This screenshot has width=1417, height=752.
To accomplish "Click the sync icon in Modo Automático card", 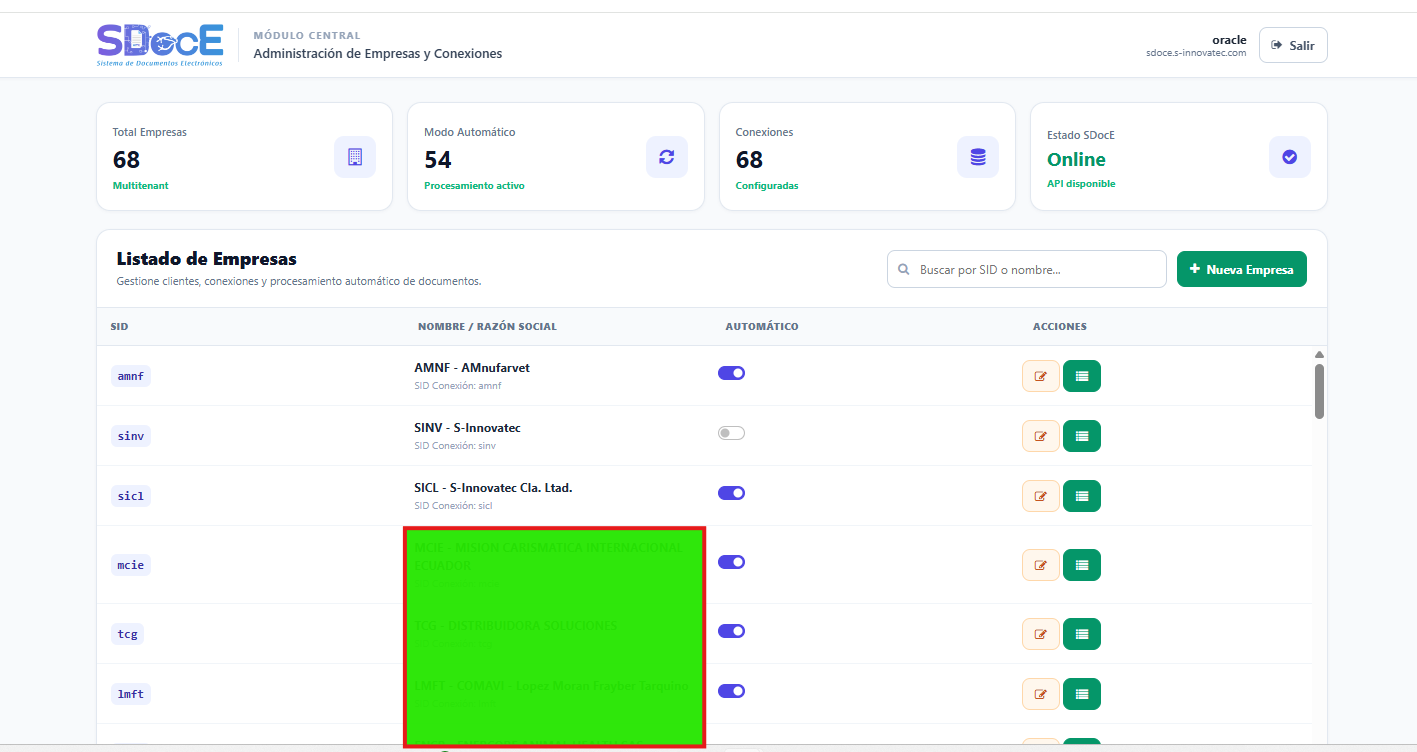I will tap(667, 157).
